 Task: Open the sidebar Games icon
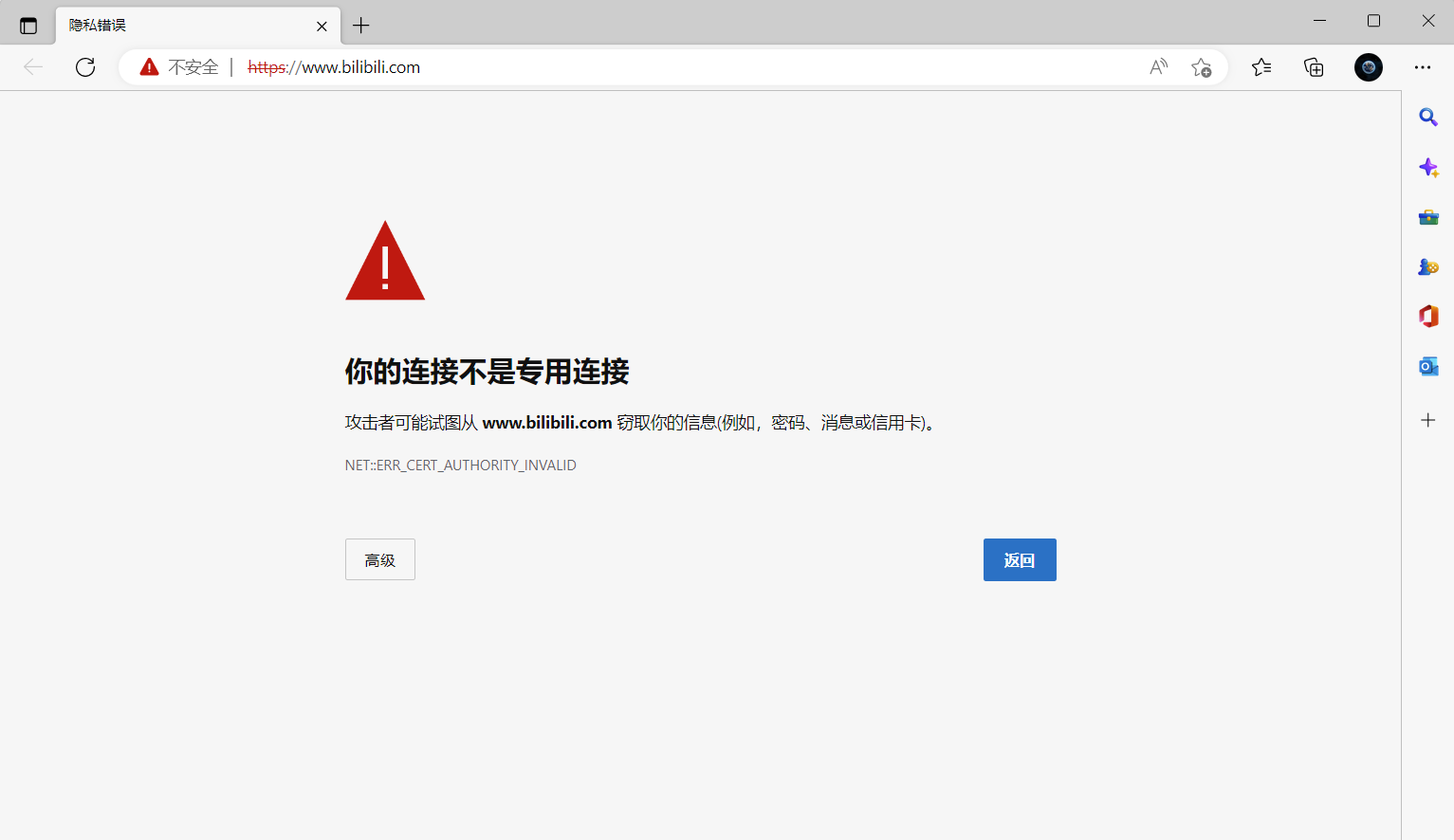pyautogui.click(x=1427, y=267)
